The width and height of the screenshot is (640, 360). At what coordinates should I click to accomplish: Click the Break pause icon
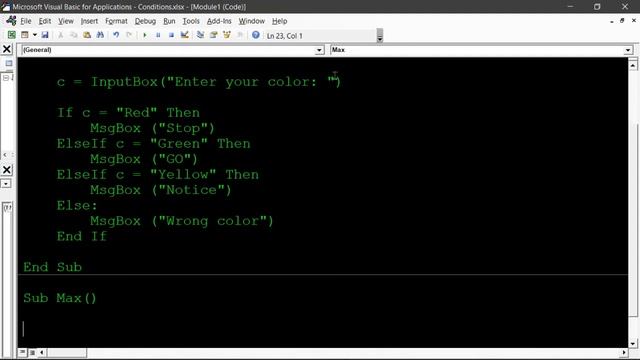(158, 35)
